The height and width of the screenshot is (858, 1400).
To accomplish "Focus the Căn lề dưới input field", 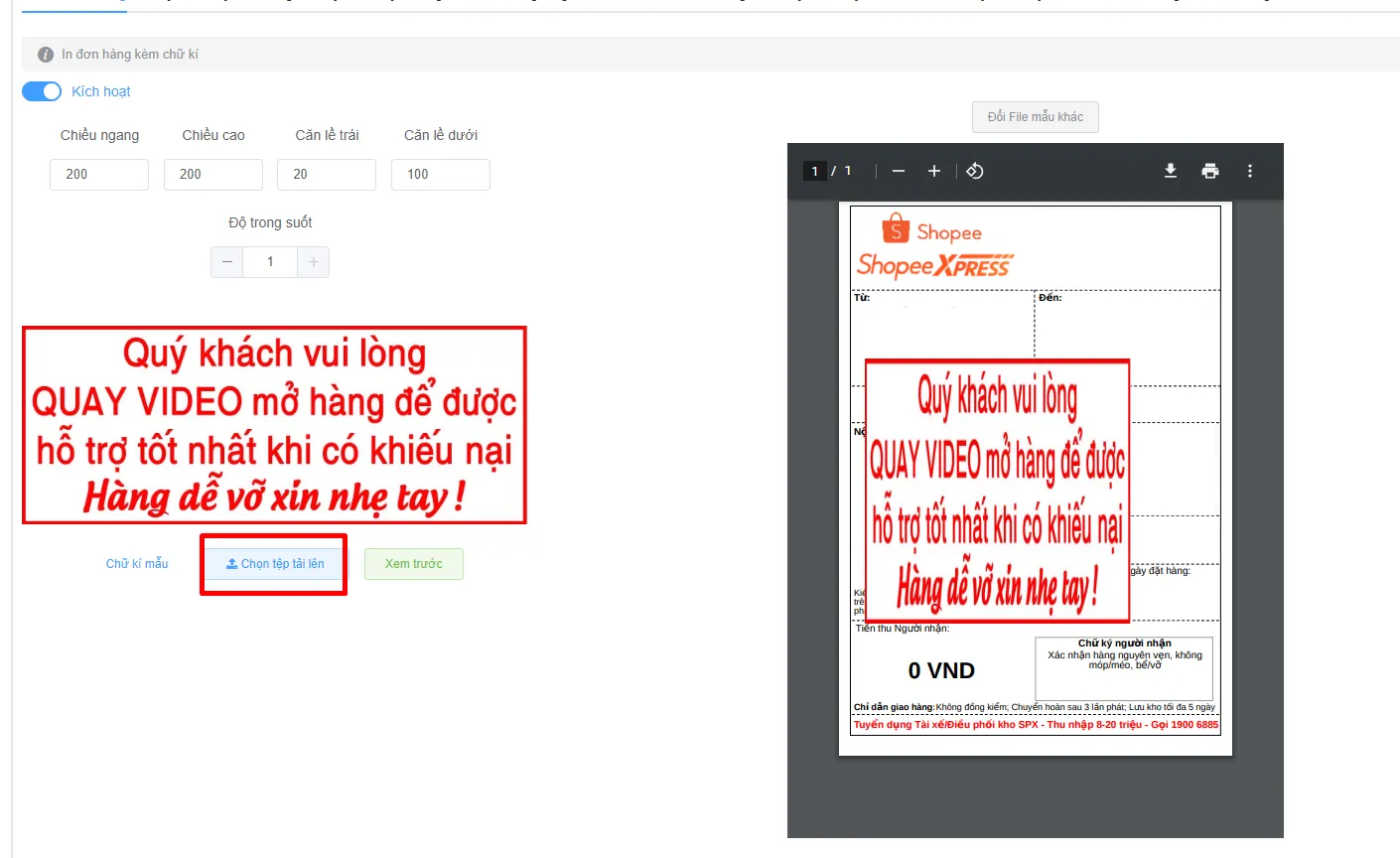I will tap(441, 175).
